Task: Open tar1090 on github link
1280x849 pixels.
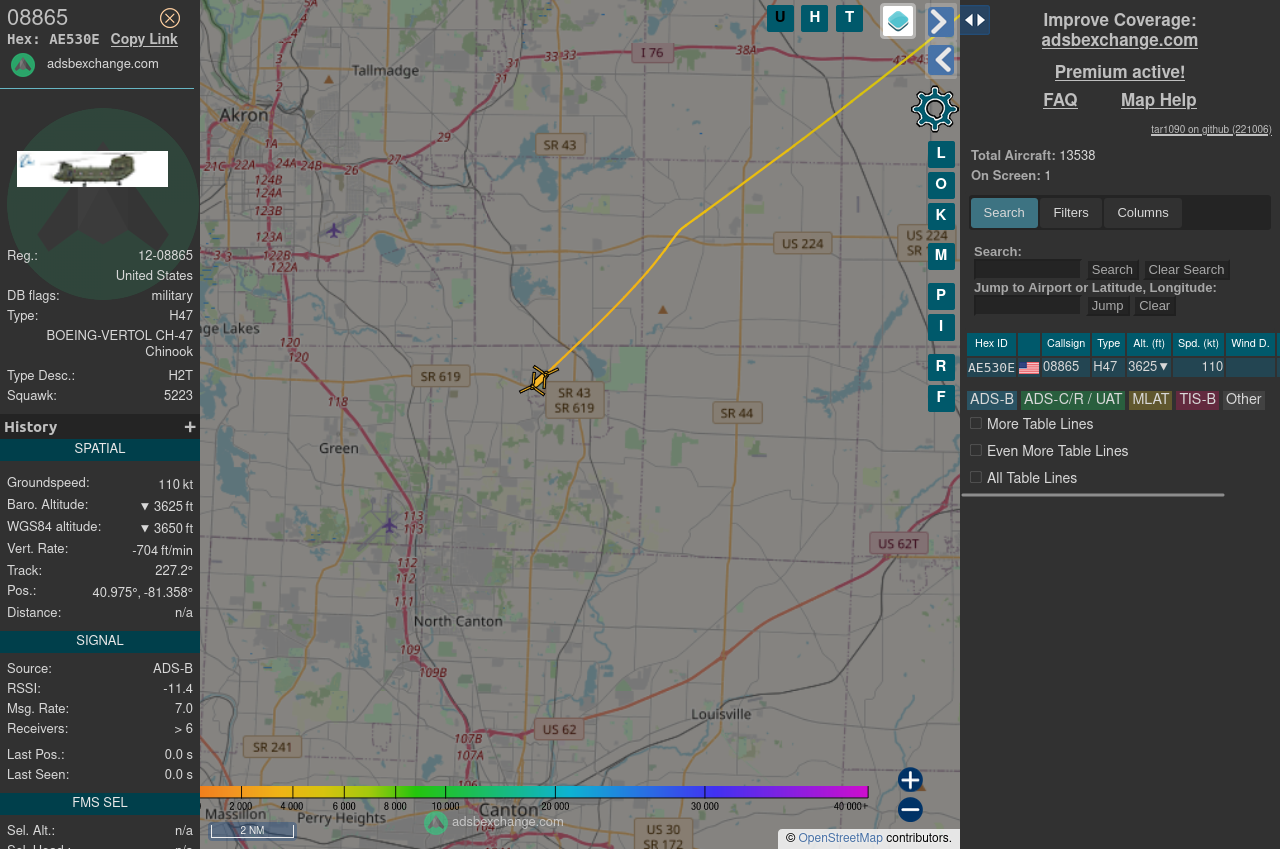Action: tap(1211, 129)
